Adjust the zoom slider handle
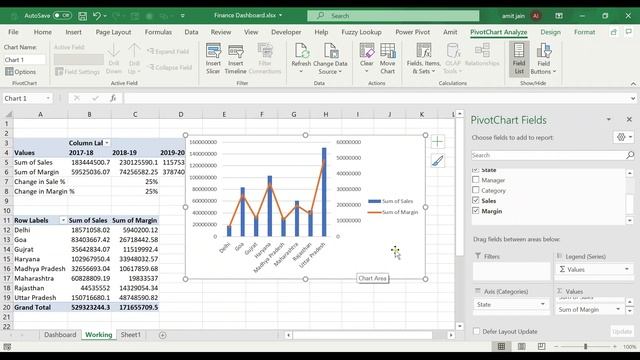Screen dimensions: 640x360 585,347
